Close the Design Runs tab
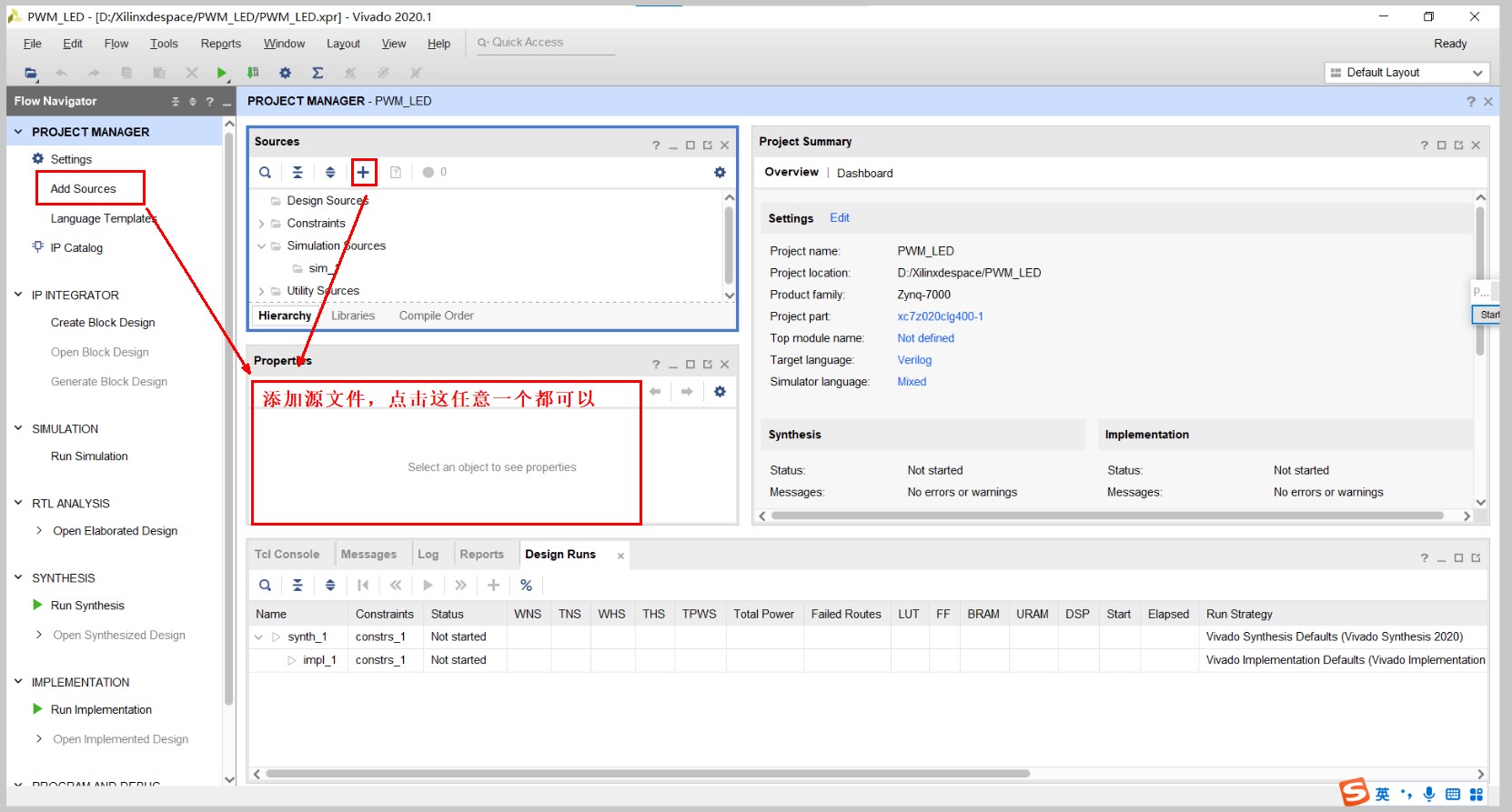This screenshot has height=812, width=1512. [x=620, y=556]
